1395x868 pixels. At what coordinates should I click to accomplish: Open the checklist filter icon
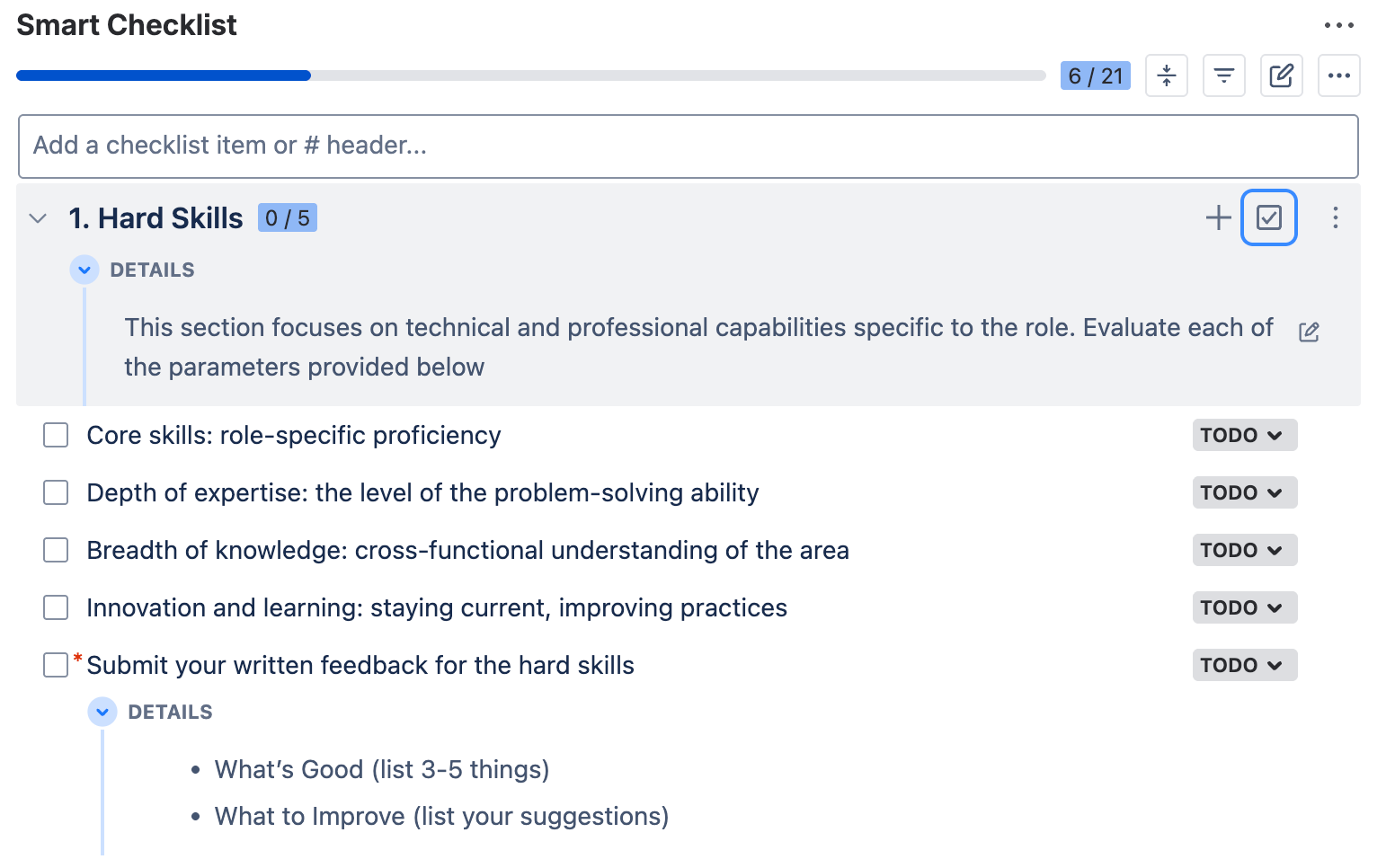click(x=1223, y=75)
